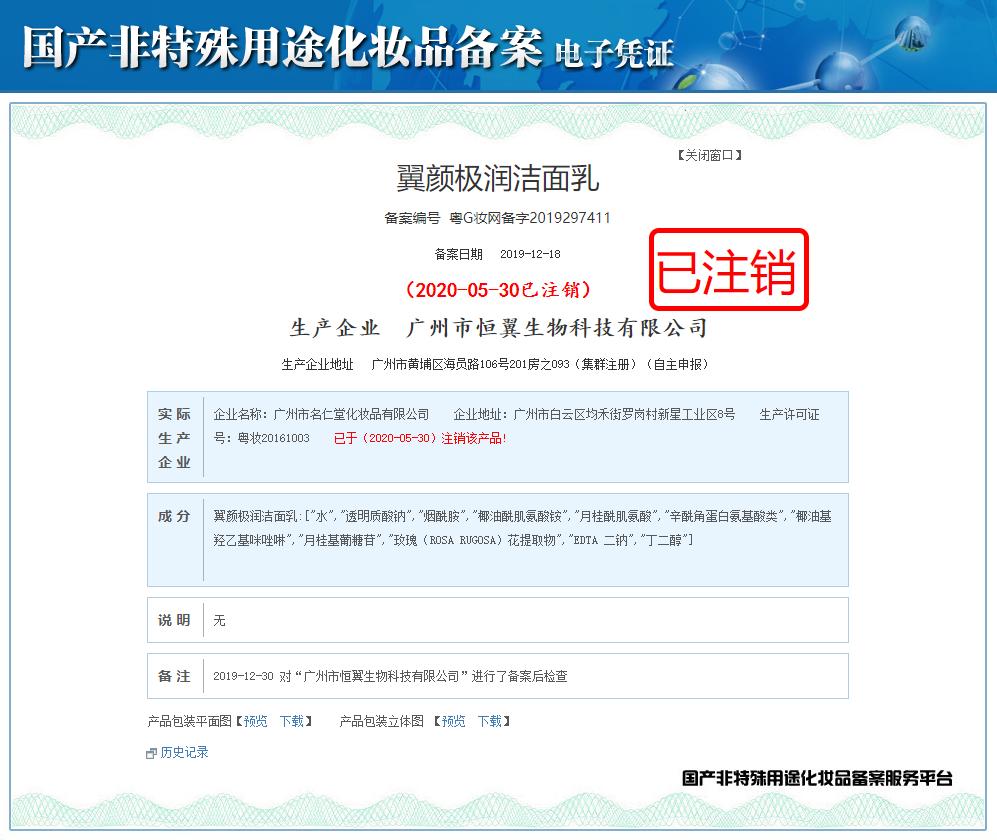
Task: Click the 备注 remarks row label
Action: [174, 676]
